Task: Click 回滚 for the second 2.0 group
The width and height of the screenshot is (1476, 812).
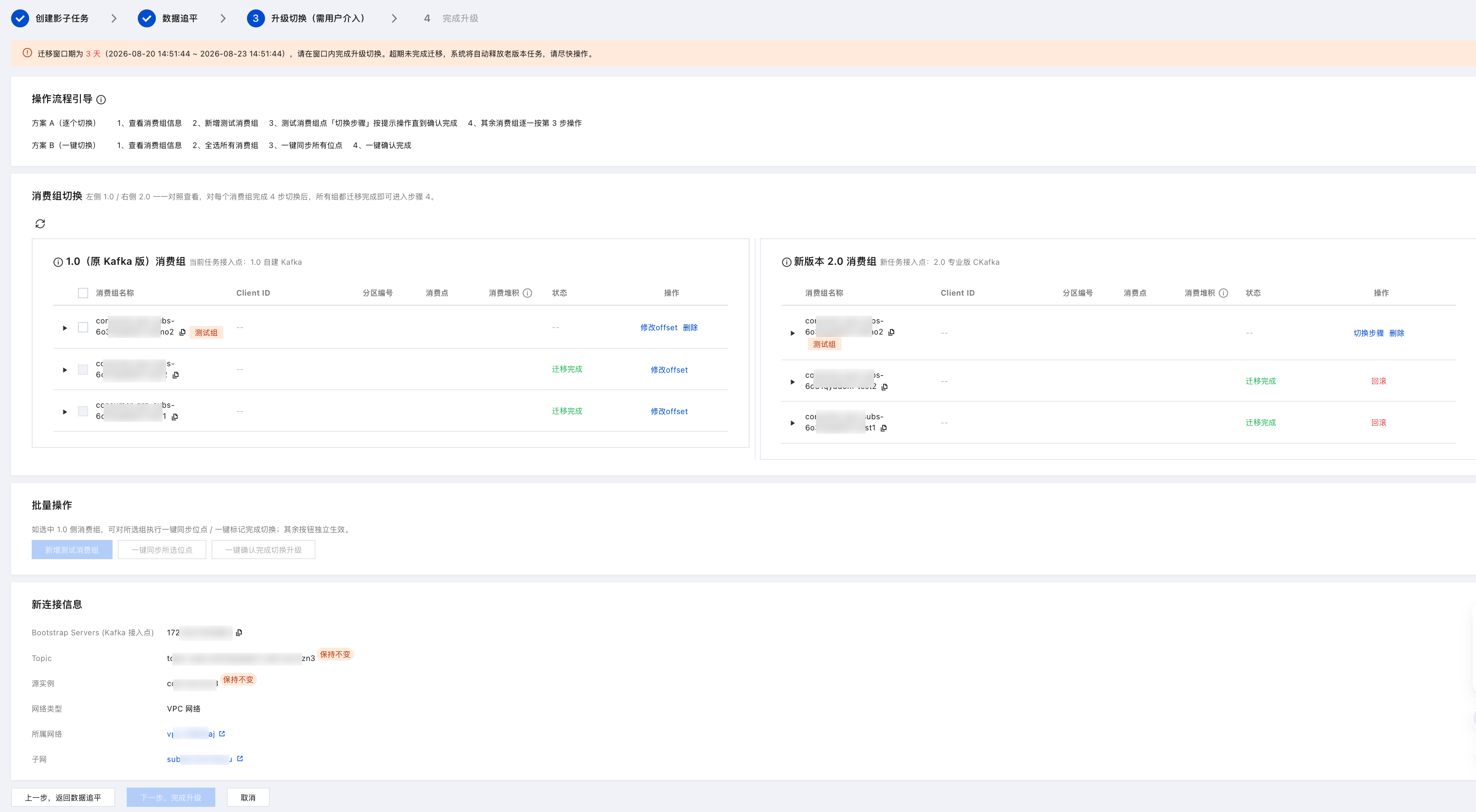Action: point(1378,381)
